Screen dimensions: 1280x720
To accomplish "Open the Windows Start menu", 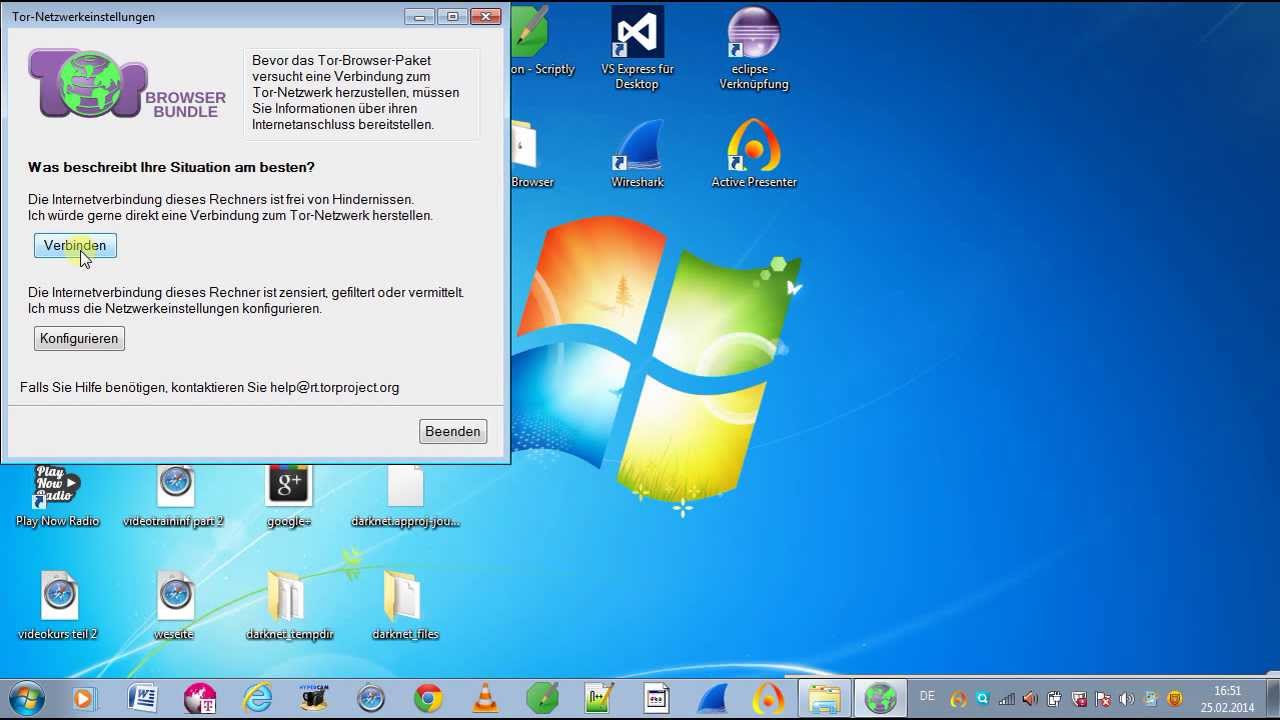I will (x=26, y=698).
